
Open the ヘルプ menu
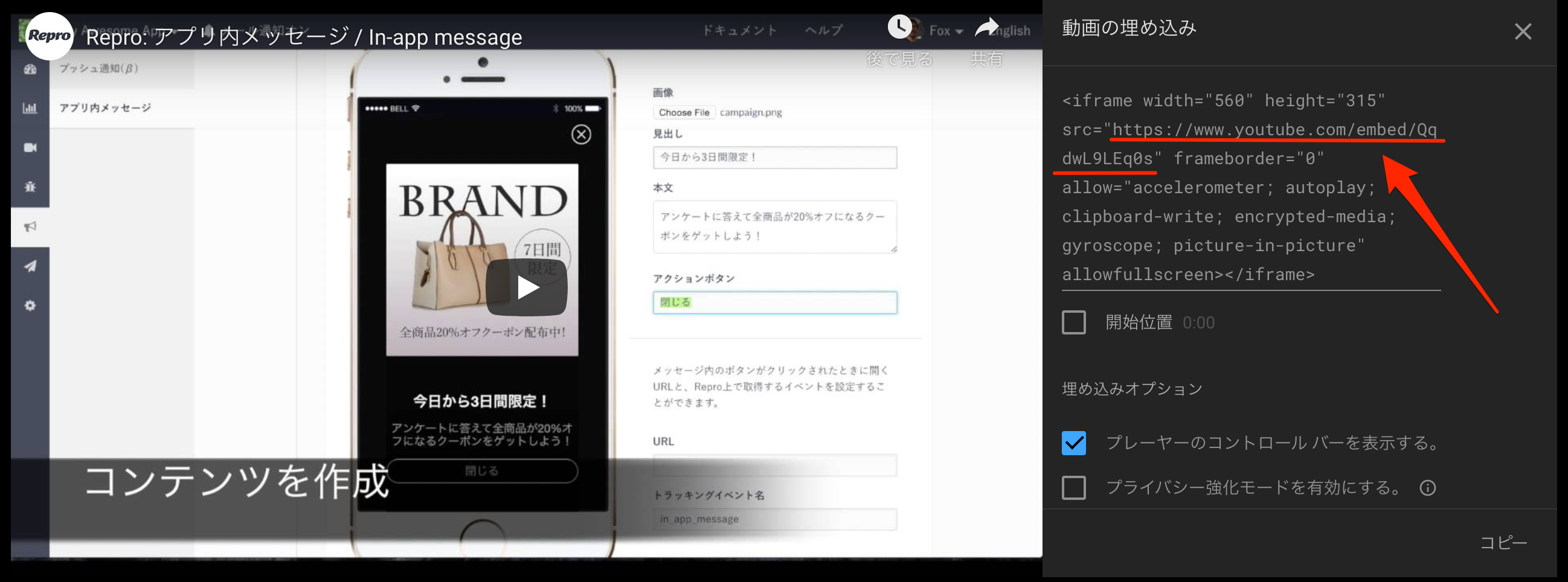pos(824,30)
